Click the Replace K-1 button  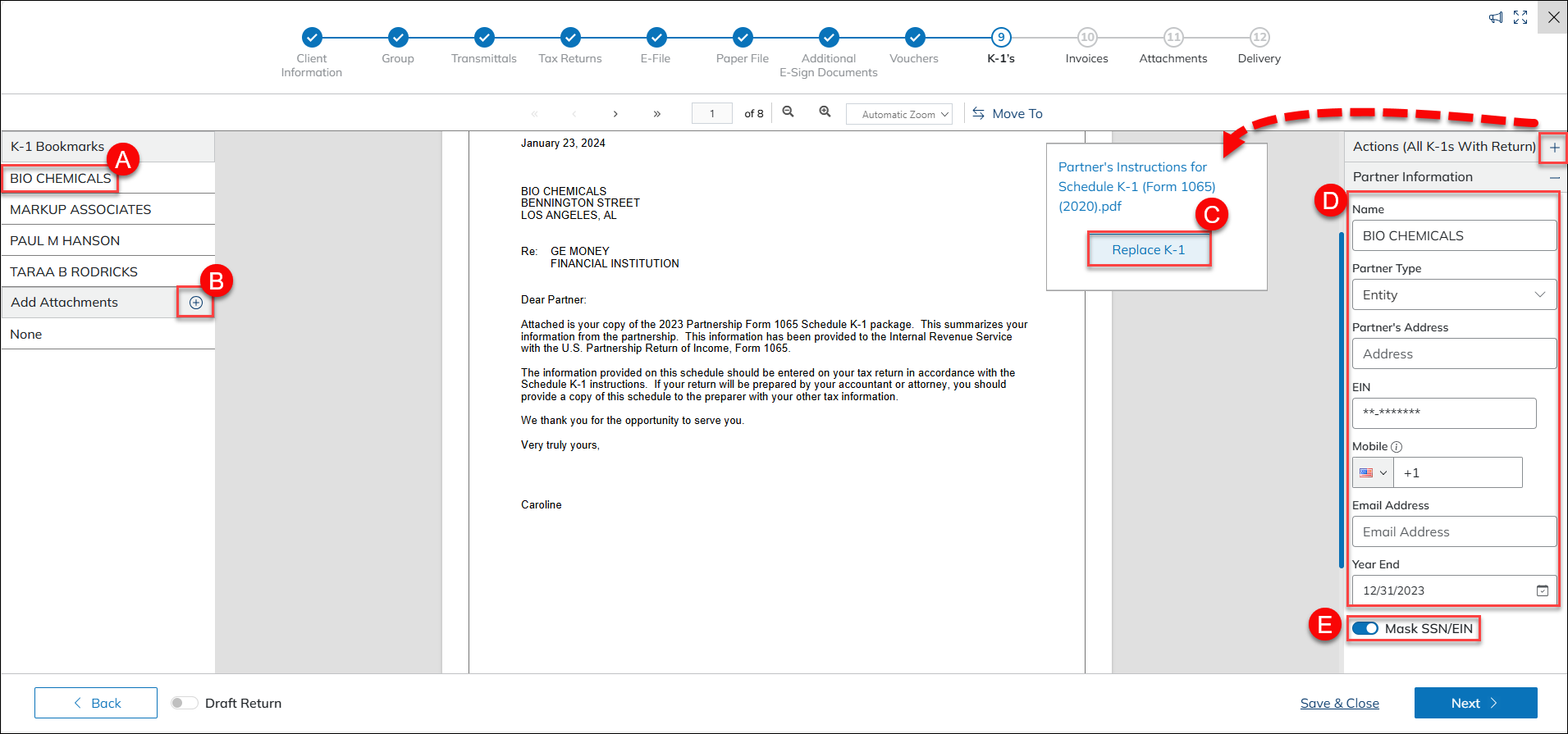(x=1148, y=250)
